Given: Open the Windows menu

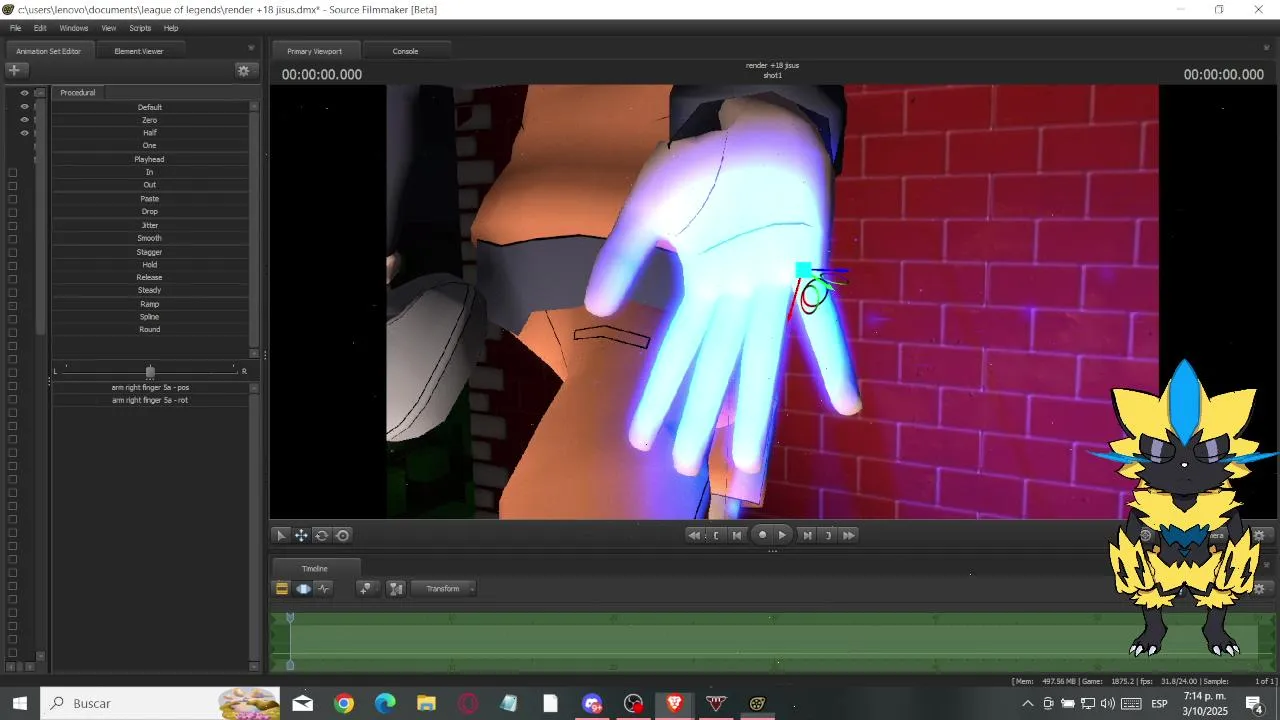Looking at the screenshot, I should pos(74,28).
